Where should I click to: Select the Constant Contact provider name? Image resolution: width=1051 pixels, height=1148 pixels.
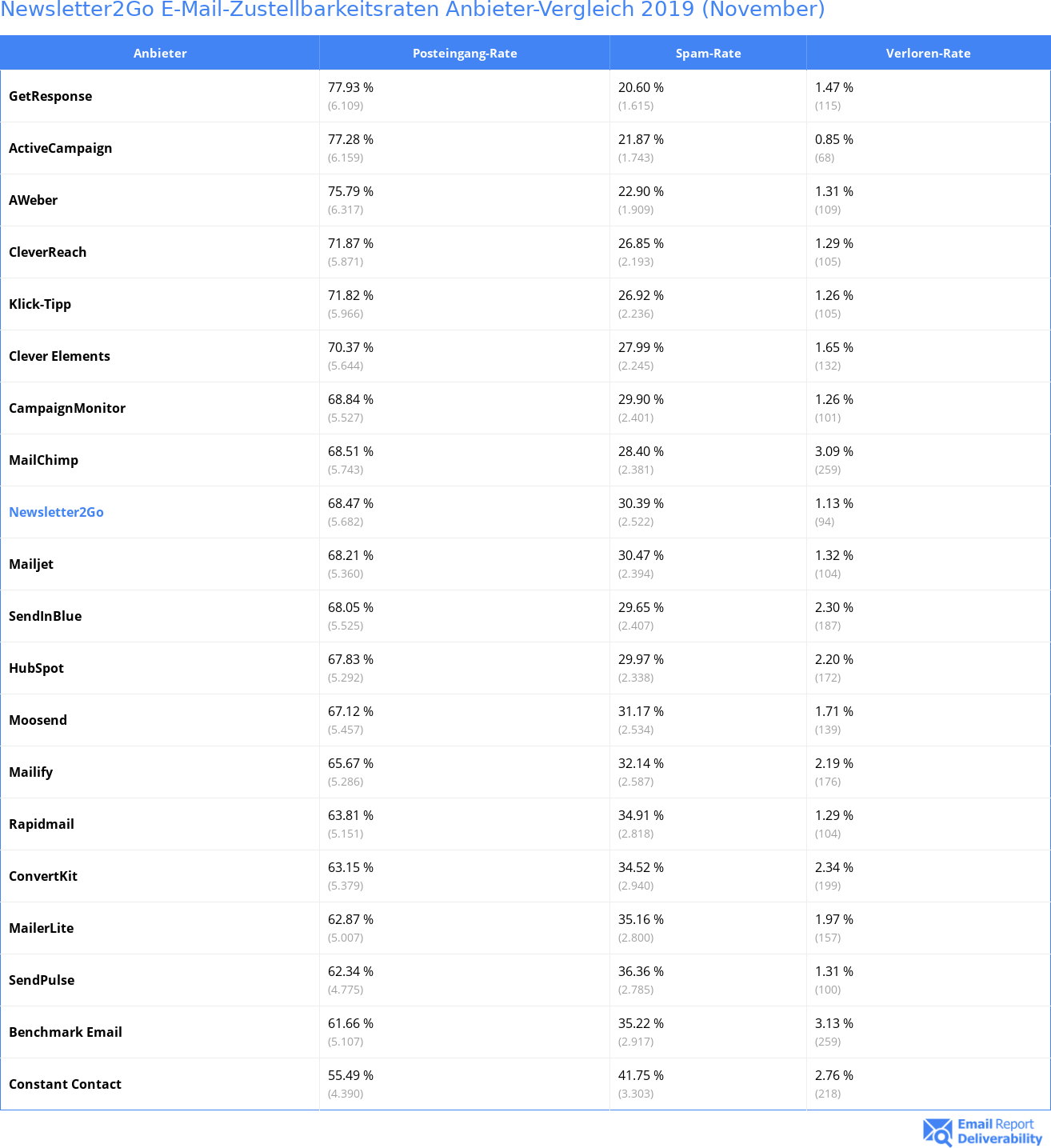click(x=65, y=1084)
